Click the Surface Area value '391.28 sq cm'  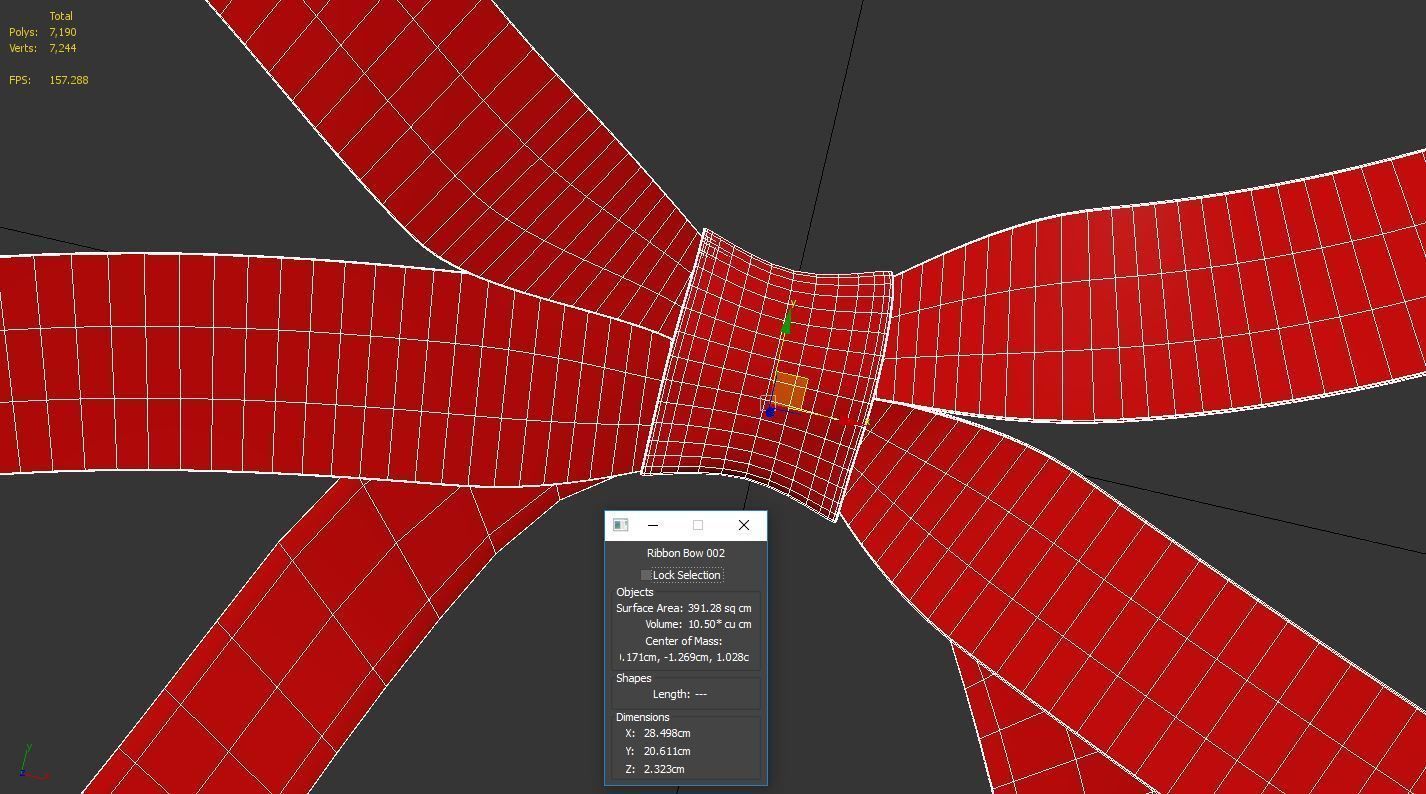(x=719, y=608)
